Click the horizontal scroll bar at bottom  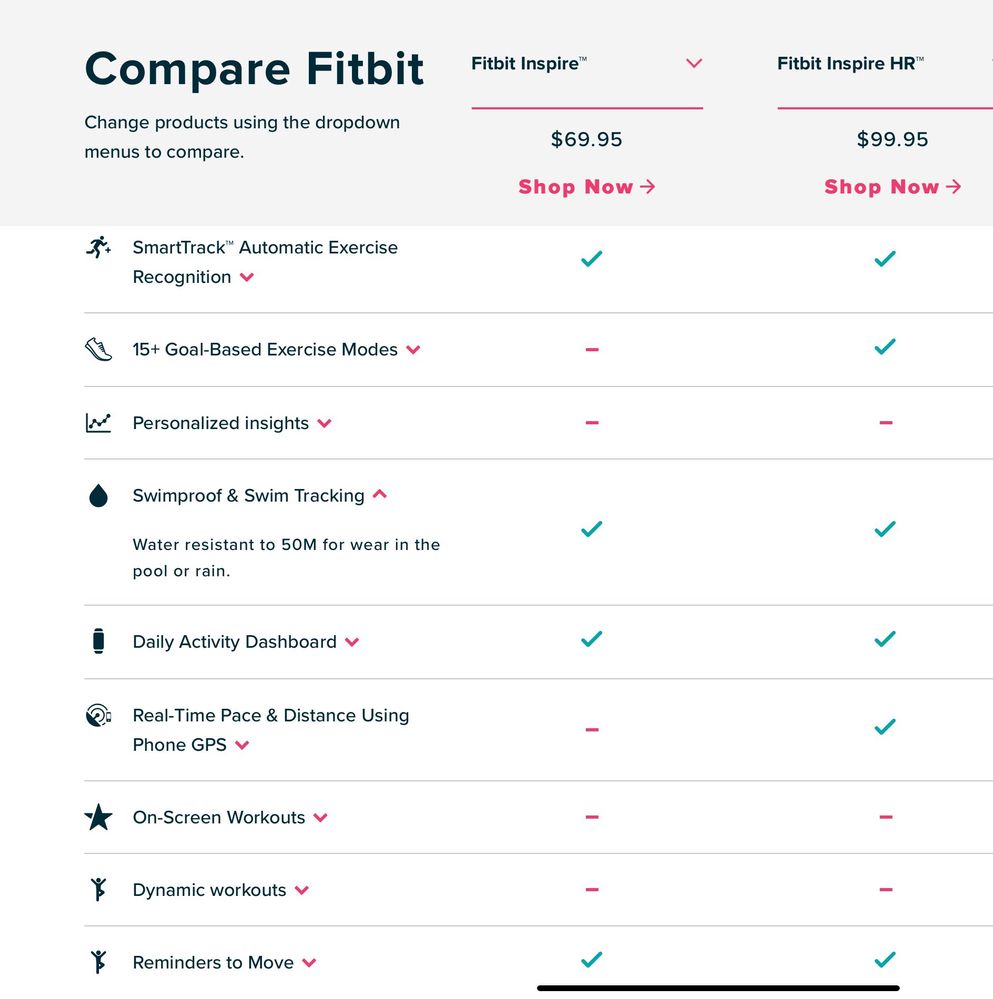pyautogui.click(x=718, y=988)
